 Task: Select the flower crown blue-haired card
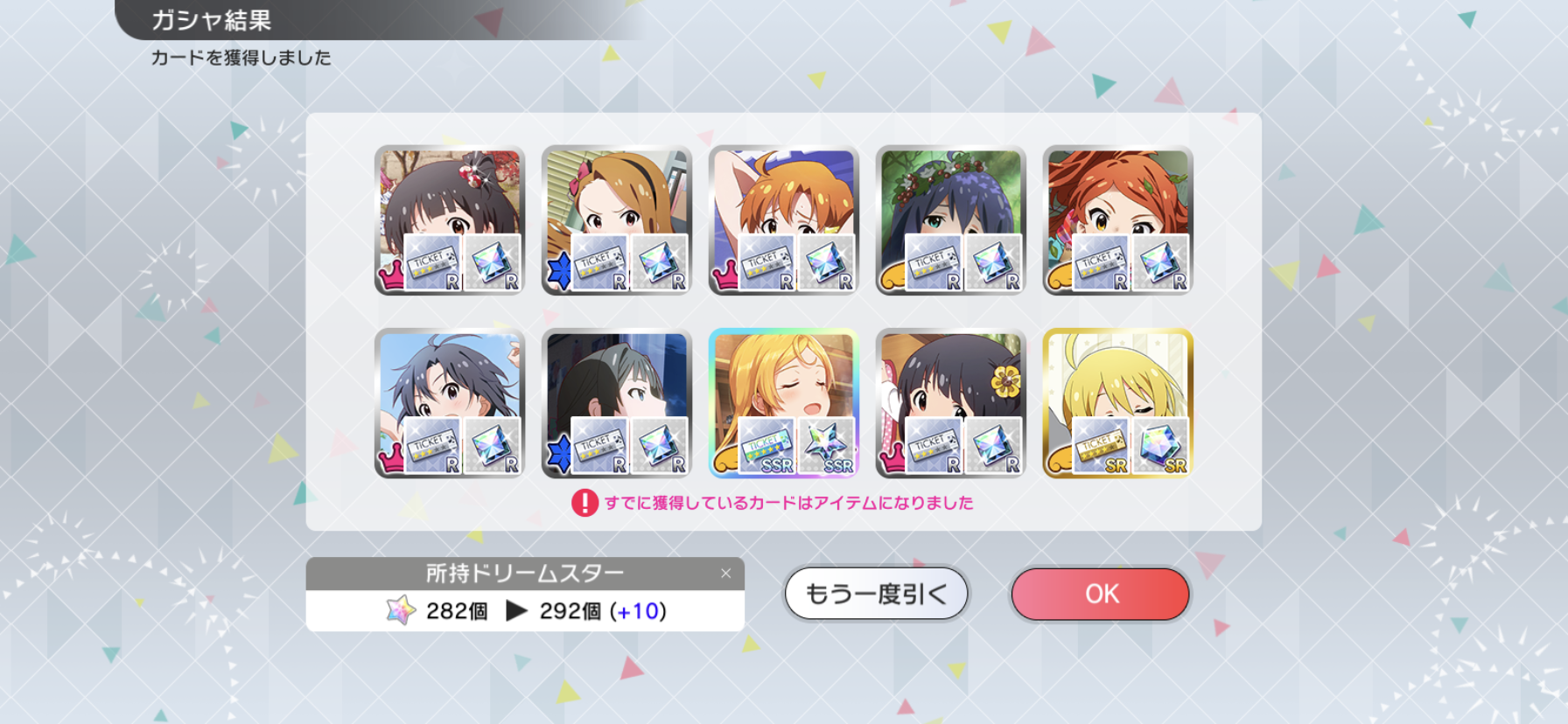pos(950,220)
